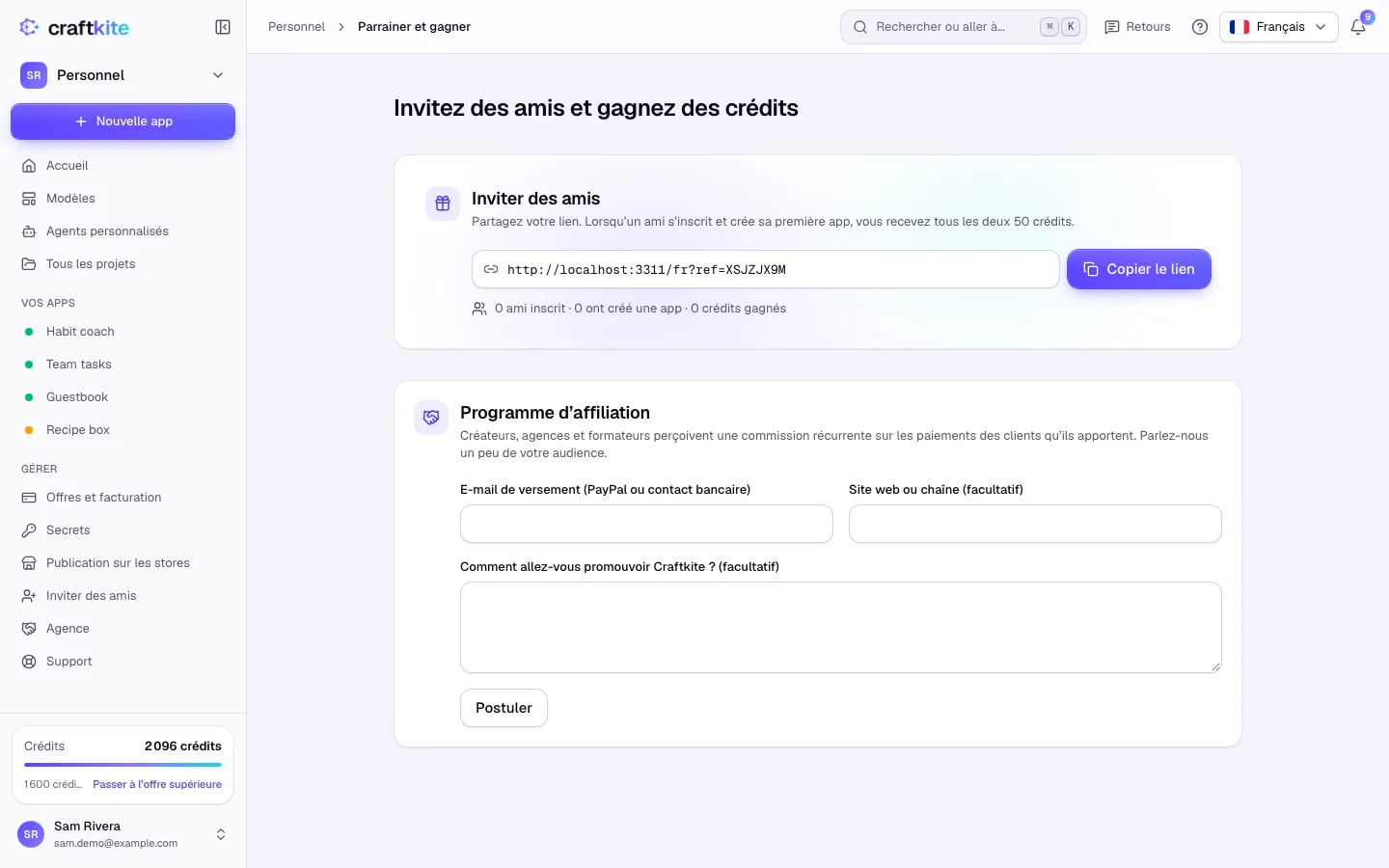Screen dimensions: 1389x868
Task: Open the notifications bell
Action: (x=1358, y=27)
